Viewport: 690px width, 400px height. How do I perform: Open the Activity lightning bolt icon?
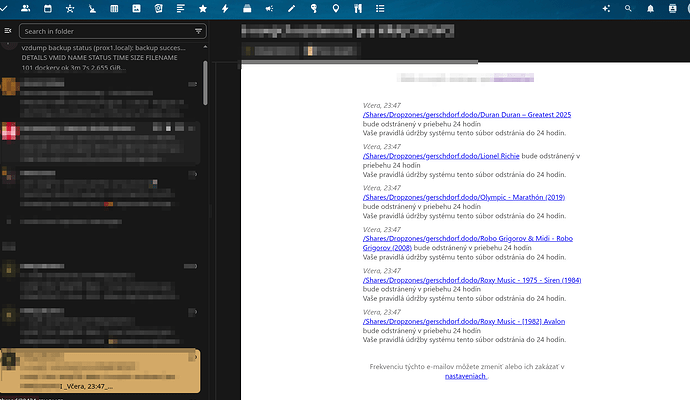[224, 8]
